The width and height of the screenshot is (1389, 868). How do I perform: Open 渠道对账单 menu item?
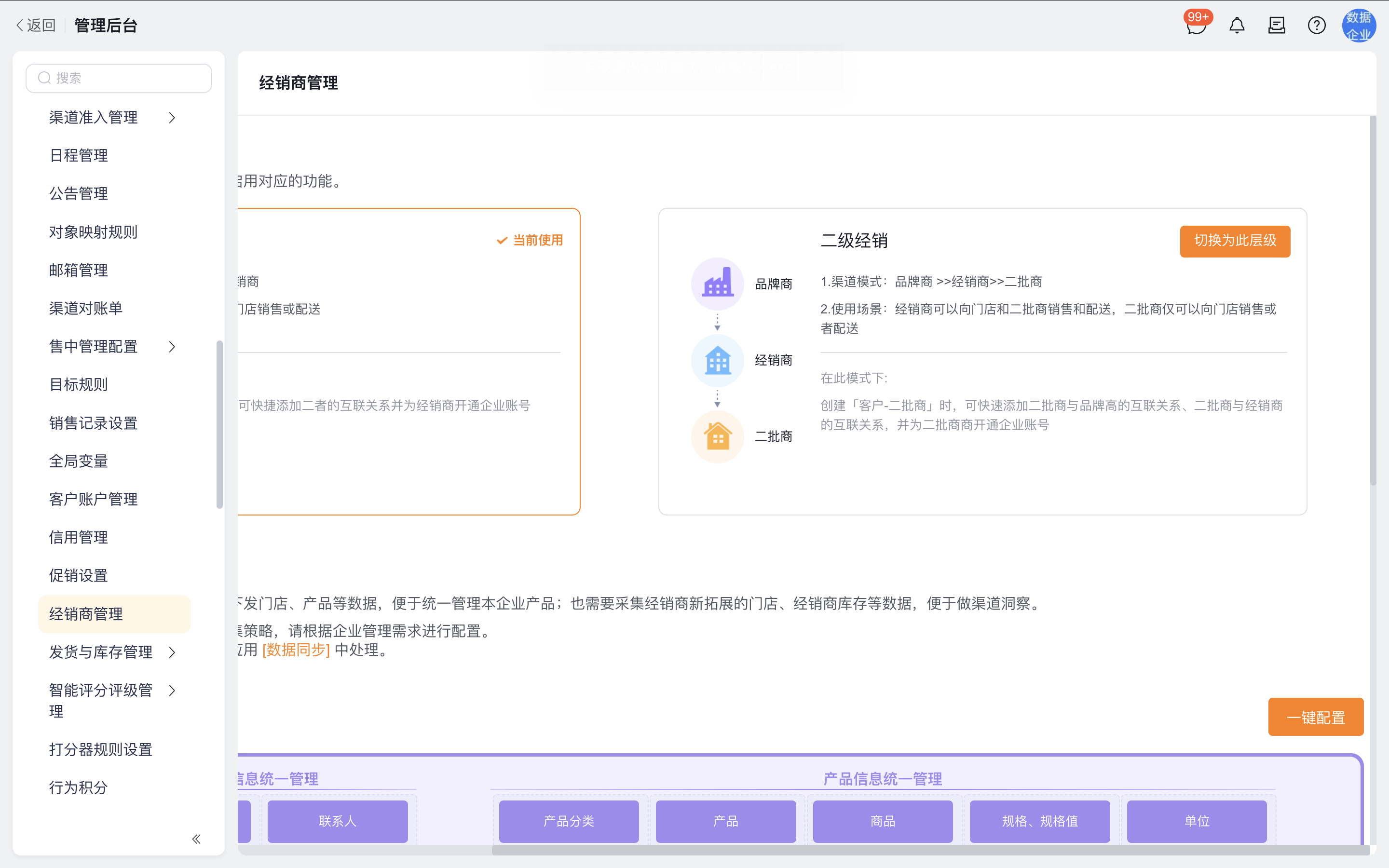(86, 308)
